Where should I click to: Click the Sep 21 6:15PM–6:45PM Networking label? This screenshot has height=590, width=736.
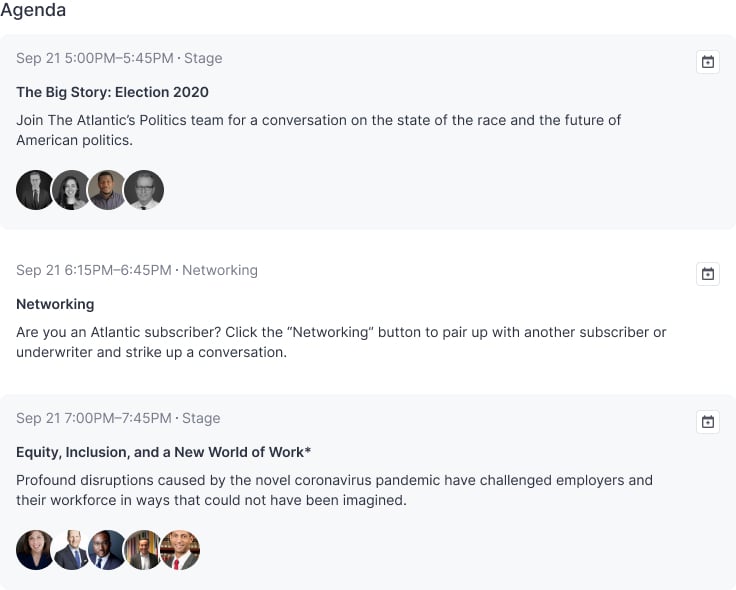[136, 270]
